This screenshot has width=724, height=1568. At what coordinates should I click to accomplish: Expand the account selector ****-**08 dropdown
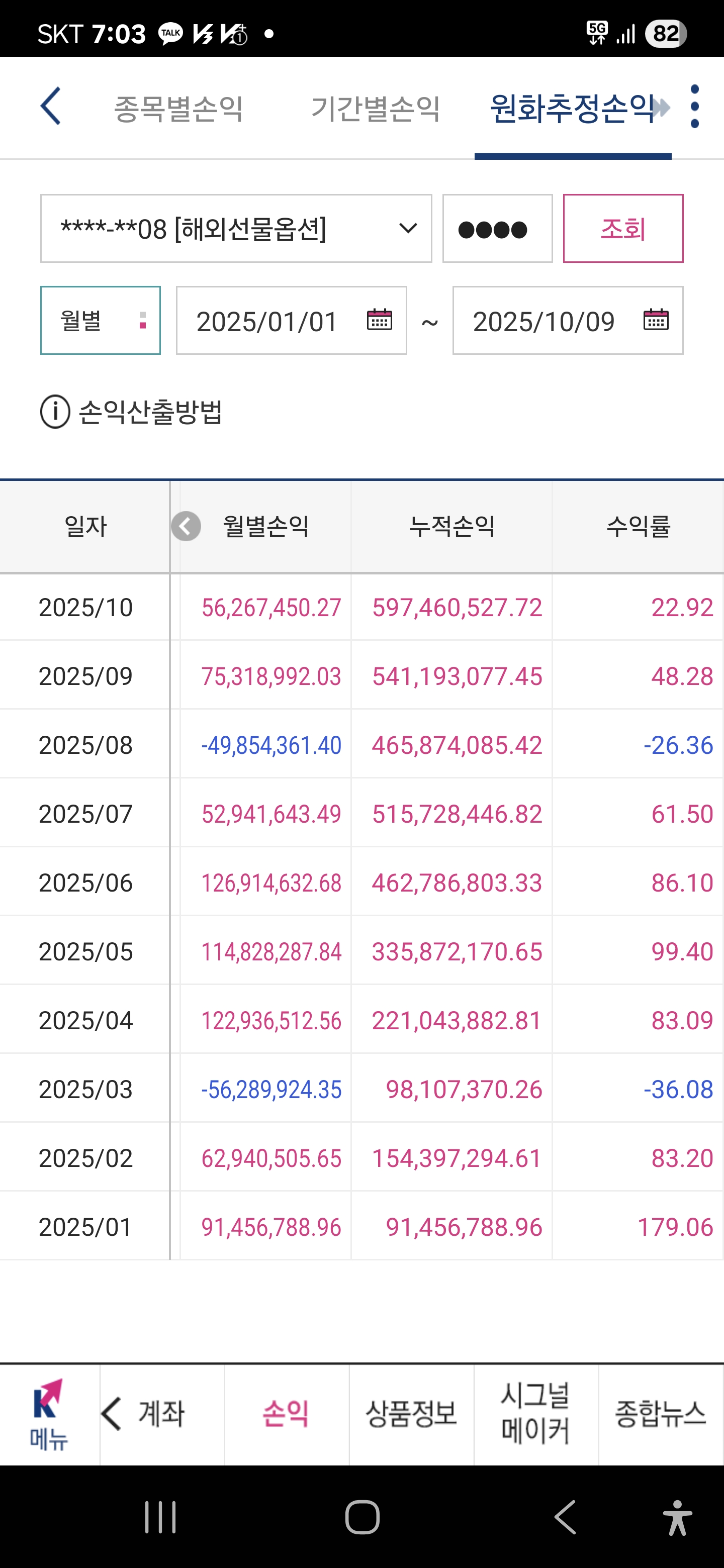(236, 229)
